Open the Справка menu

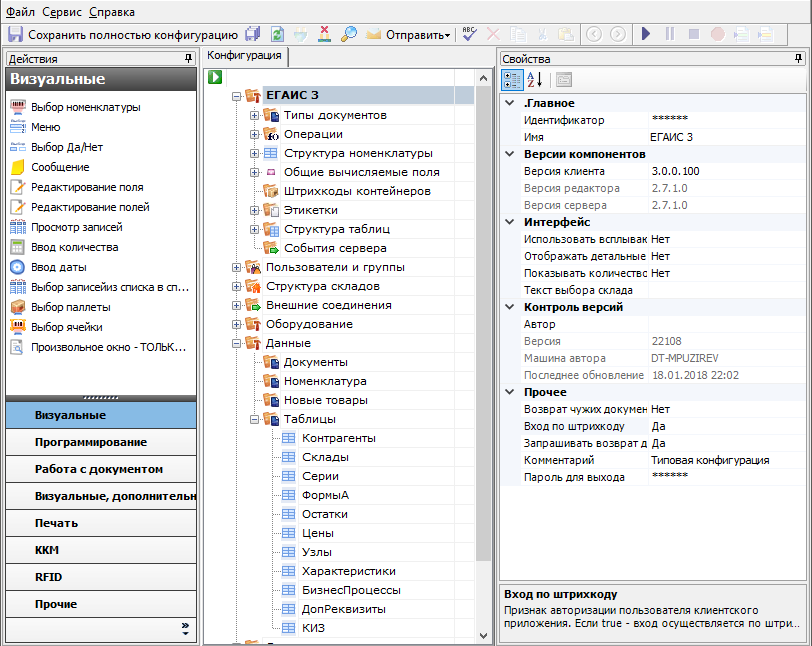tap(112, 11)
